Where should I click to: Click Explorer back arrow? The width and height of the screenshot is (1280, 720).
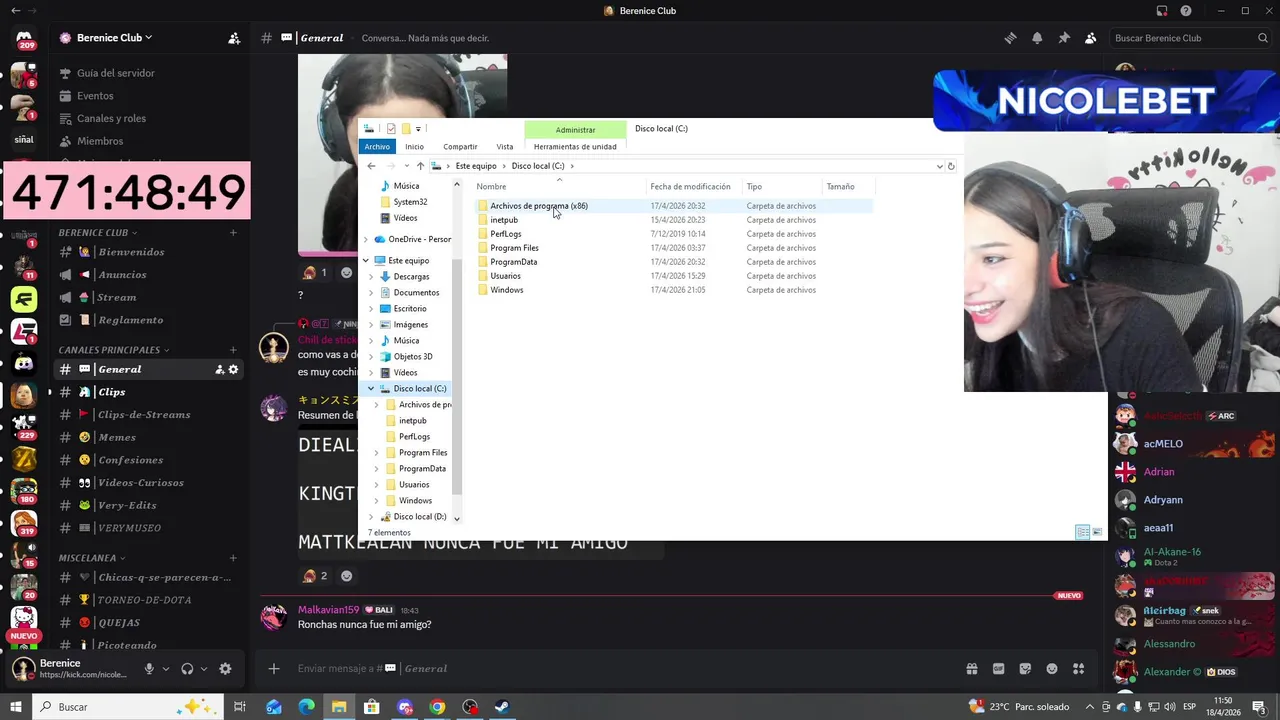pos(371,166)
